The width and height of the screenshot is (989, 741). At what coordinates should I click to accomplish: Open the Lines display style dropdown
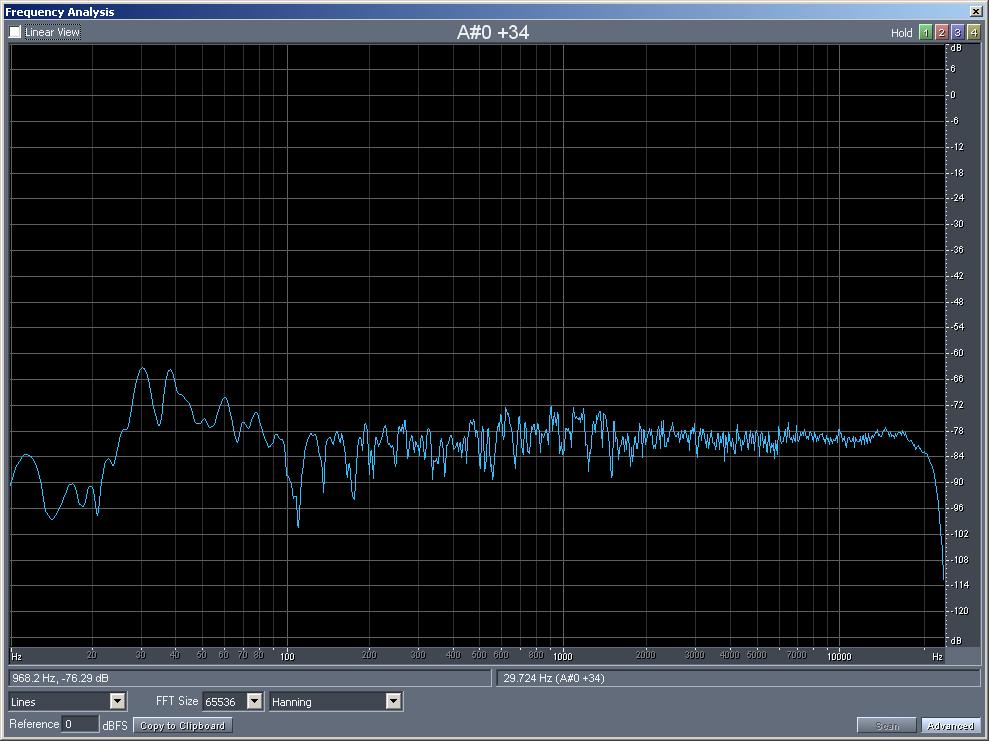click(x=67, y=701)
